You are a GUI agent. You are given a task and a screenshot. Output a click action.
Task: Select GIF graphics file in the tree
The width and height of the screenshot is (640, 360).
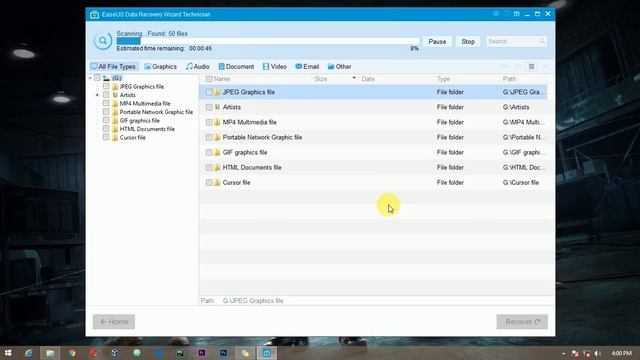[140, 120]
